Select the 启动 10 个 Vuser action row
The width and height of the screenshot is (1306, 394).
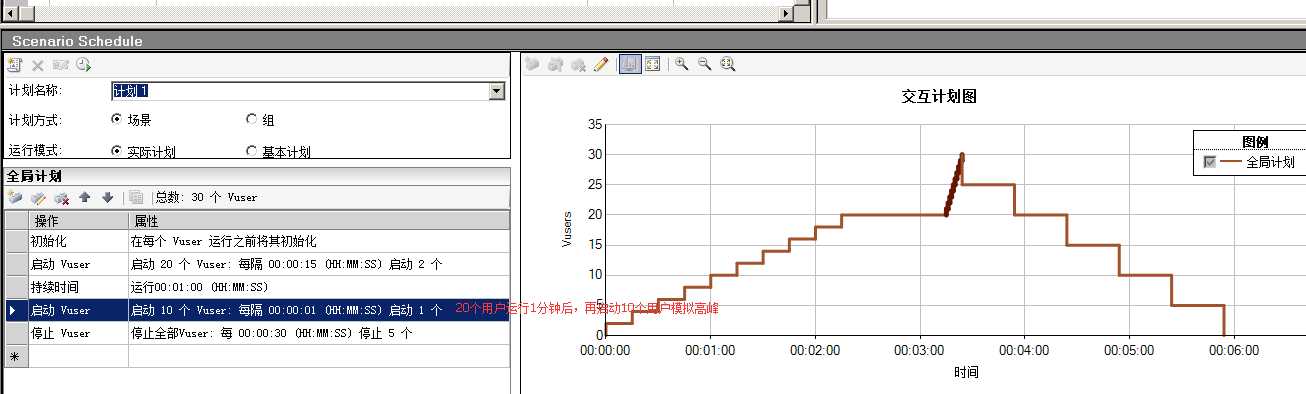[257, 310]
